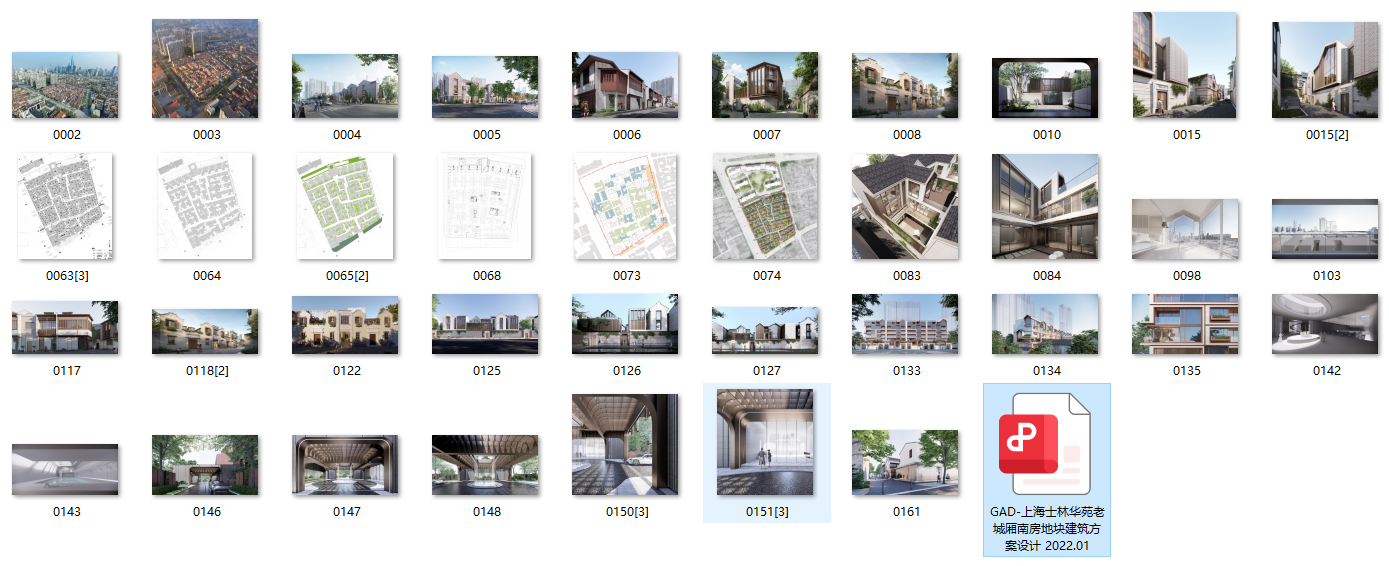
Task: Select green plan thumbnail 0065[2]
Action: [x=345, y=207]
